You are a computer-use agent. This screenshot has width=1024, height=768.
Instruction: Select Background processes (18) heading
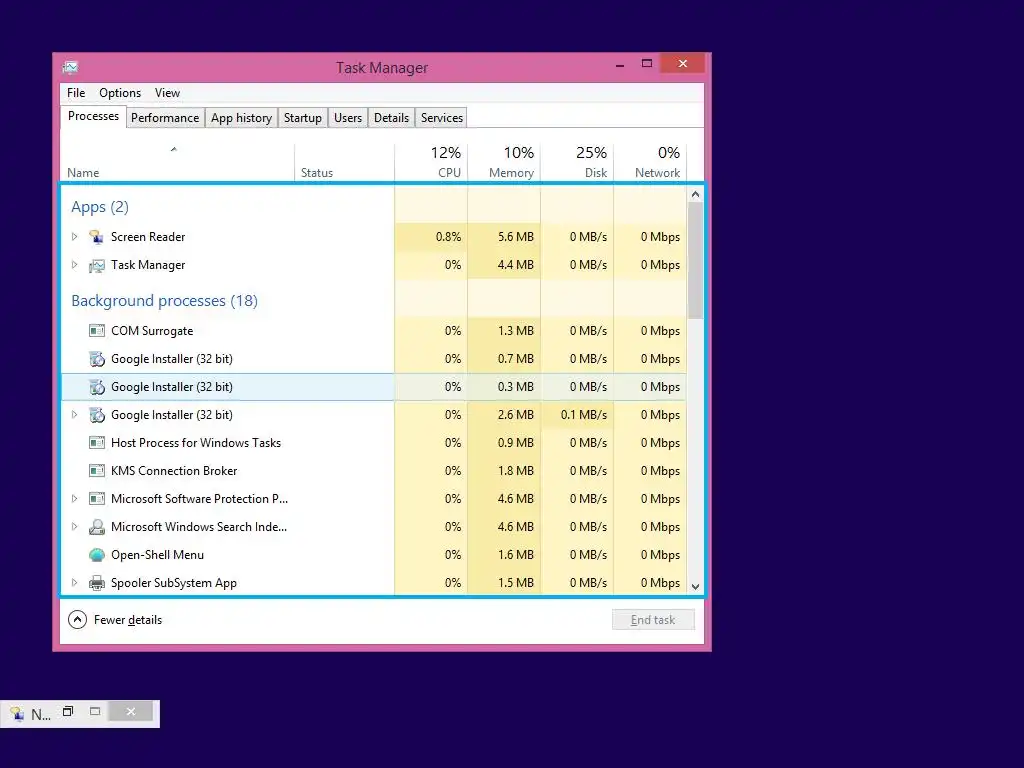(165, 300)
